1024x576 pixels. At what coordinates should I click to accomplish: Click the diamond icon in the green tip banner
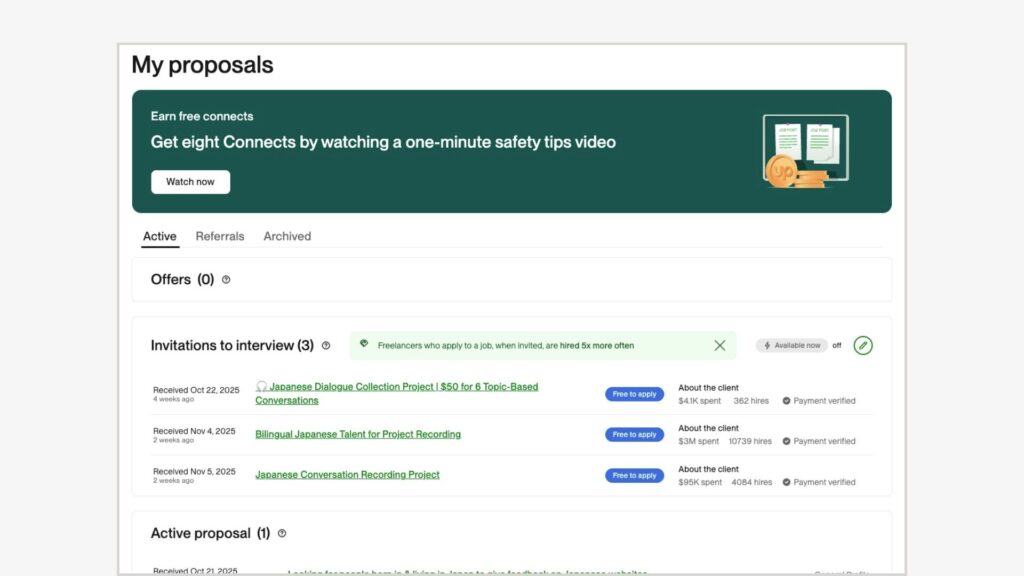[365, 345]
